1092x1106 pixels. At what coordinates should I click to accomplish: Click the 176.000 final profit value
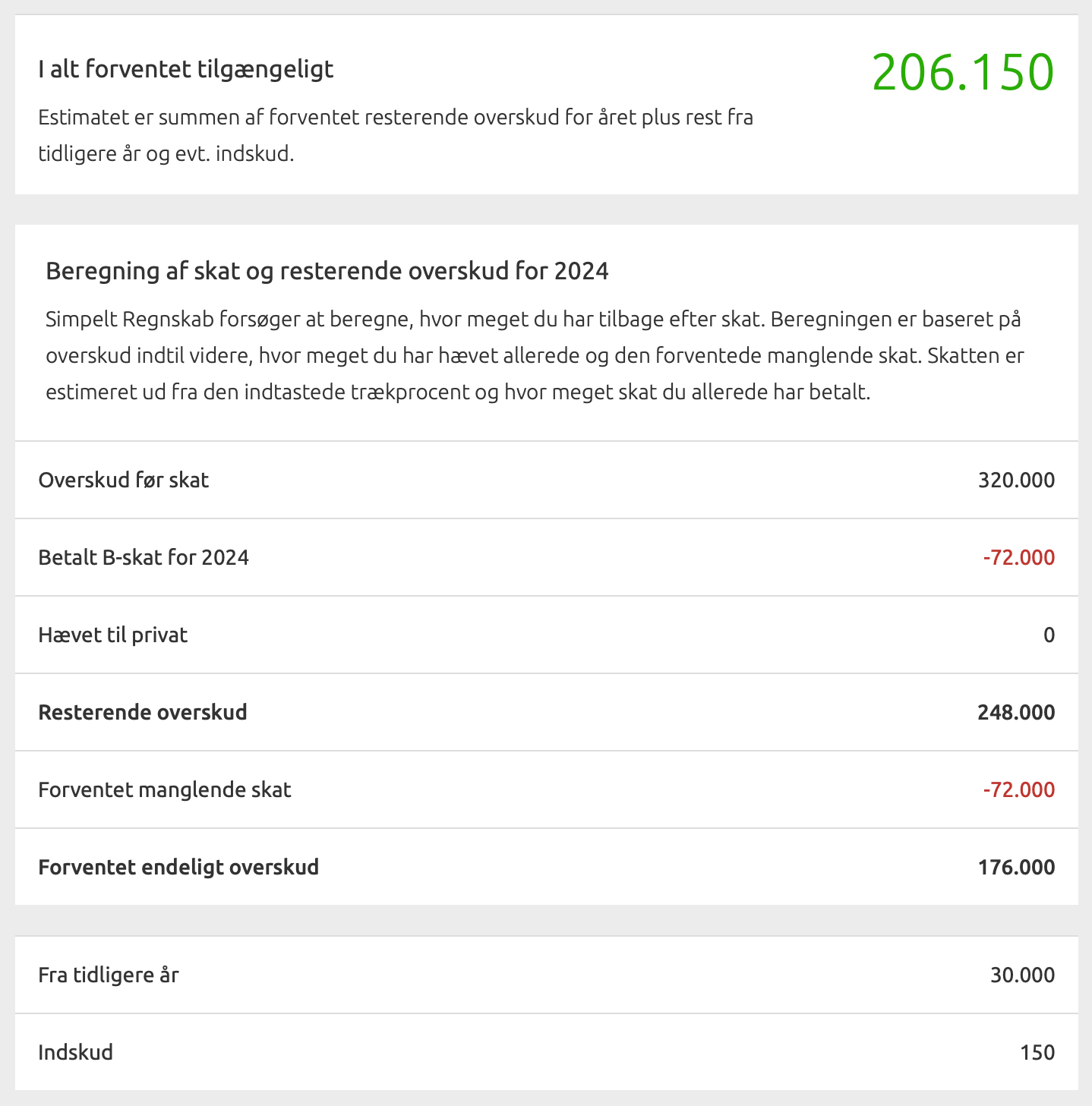click(1016, 868)
